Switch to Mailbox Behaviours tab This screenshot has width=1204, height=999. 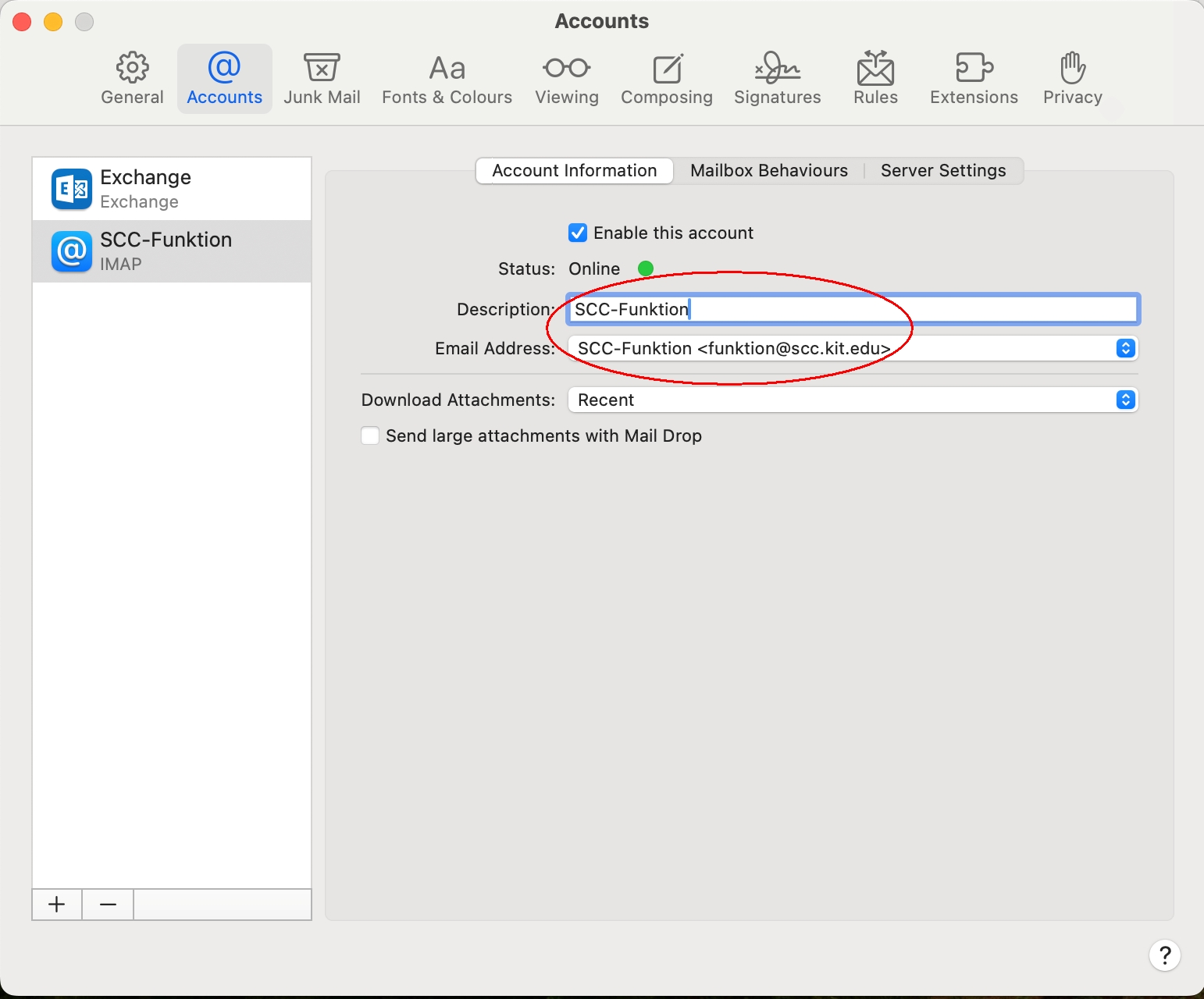(769, 171)
